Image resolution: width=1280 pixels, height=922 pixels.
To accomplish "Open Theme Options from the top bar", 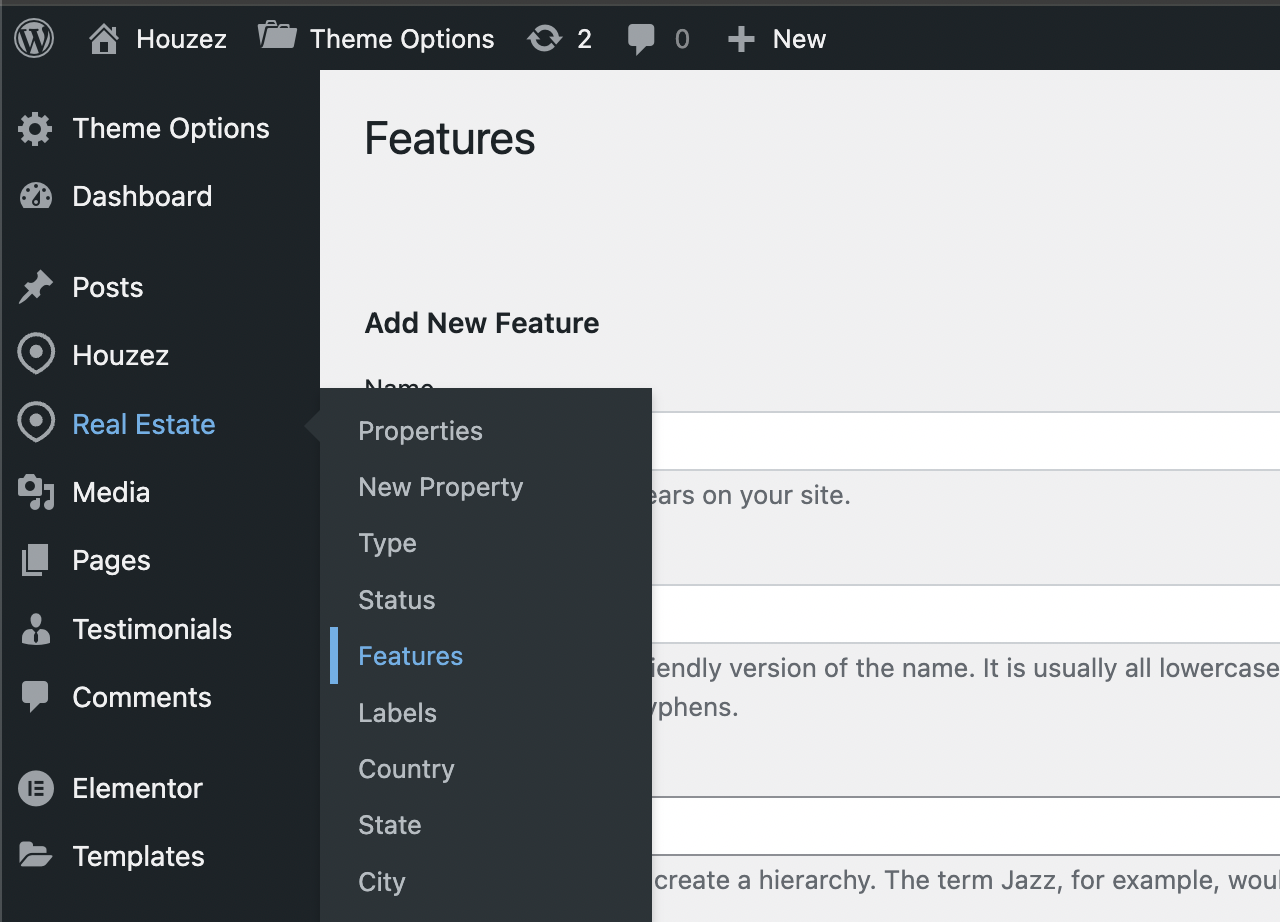I will (402, 39).
